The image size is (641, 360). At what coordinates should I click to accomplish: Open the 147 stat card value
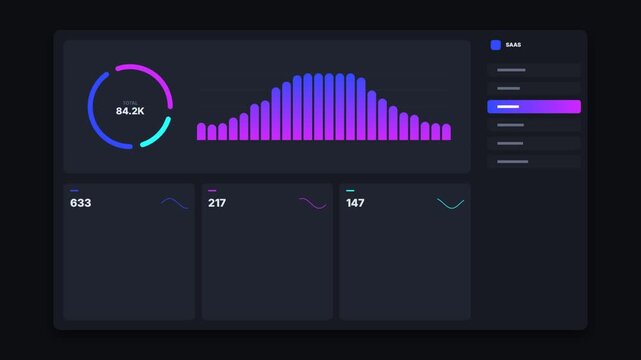tap(355, 203)
